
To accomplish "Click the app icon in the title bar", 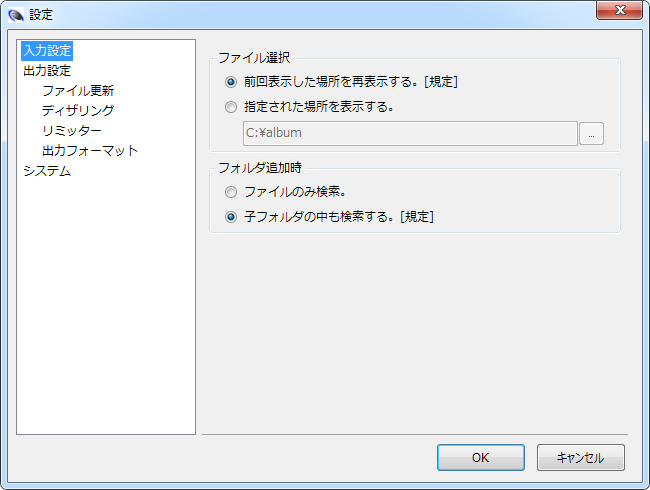I will (x=15, y=15).
